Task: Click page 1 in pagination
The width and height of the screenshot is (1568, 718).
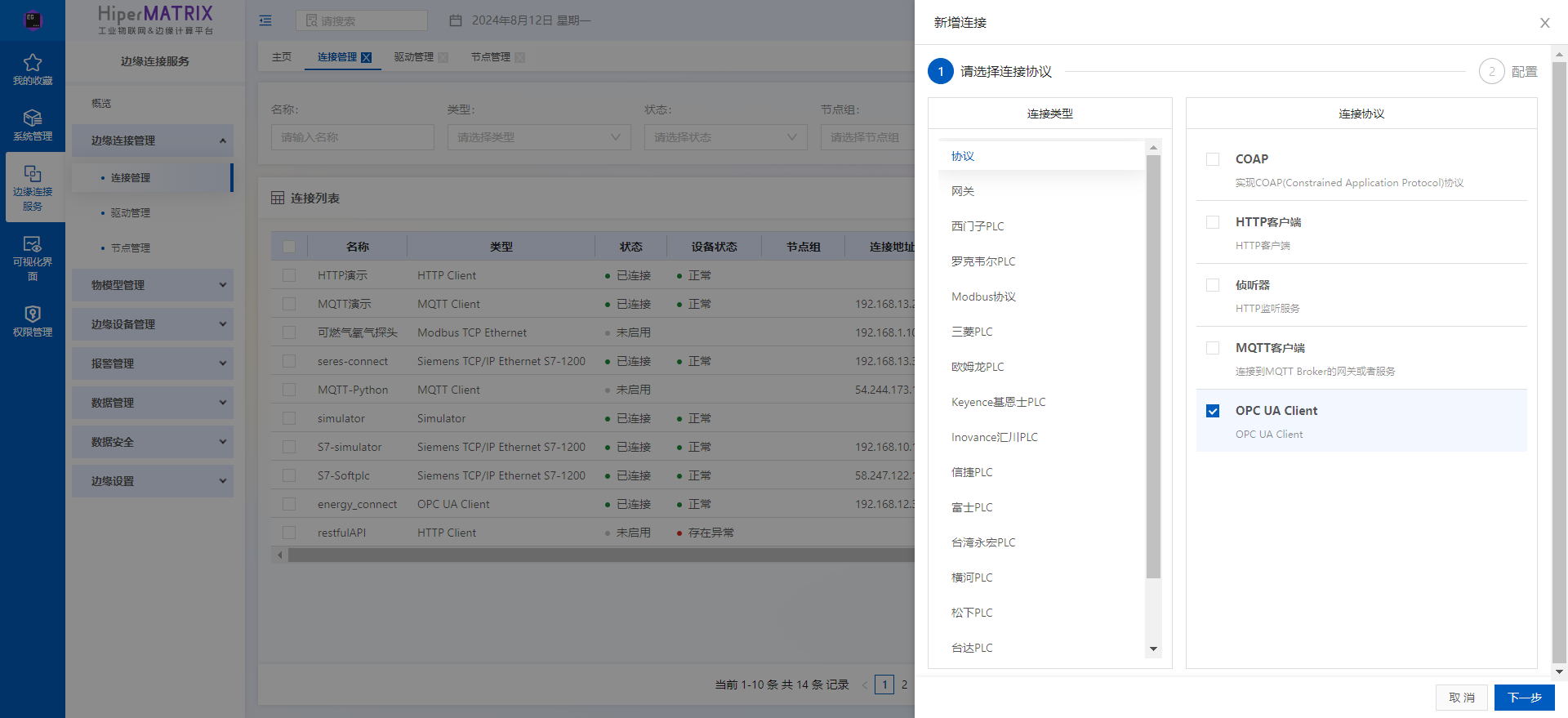Action: [884, 685]
